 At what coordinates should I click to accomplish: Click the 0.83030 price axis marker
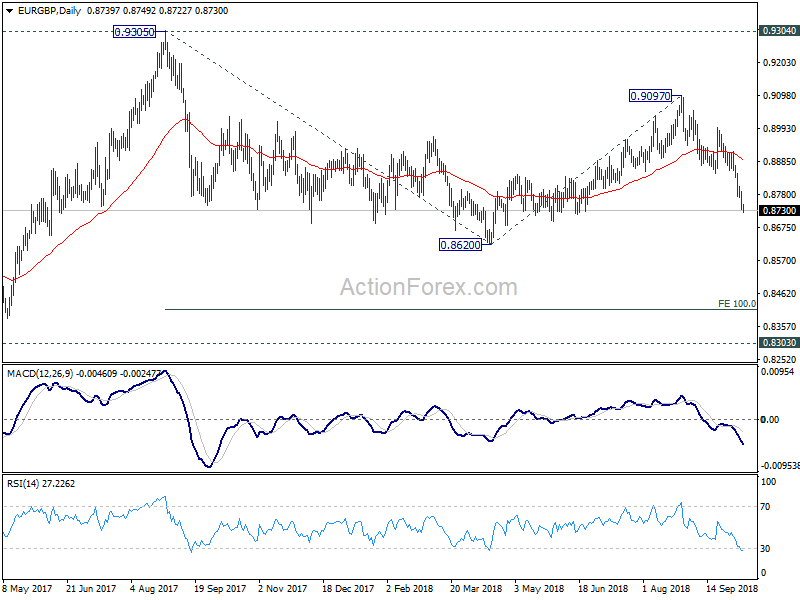pyautogui.click(x=779, y=343)
